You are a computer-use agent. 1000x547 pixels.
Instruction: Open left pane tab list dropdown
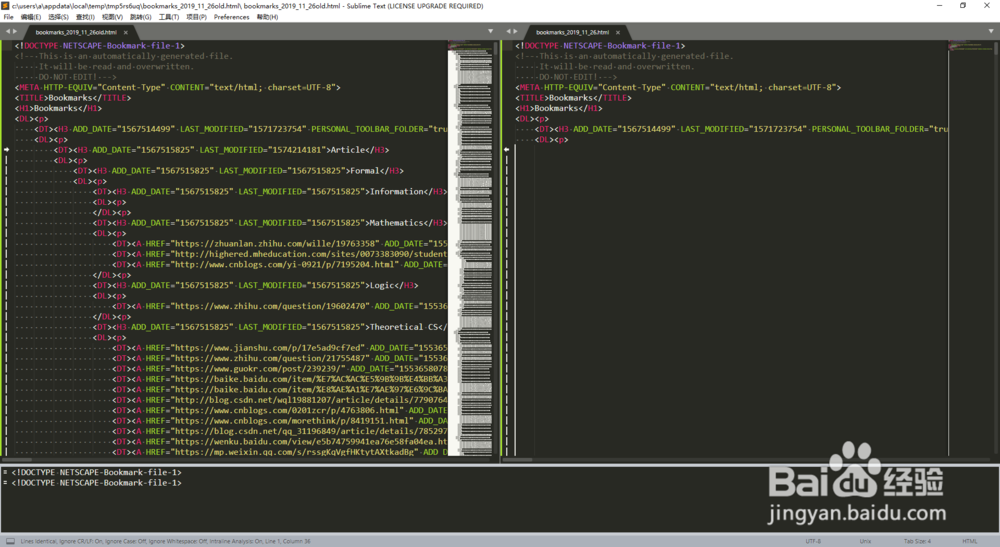pos(490,31)
